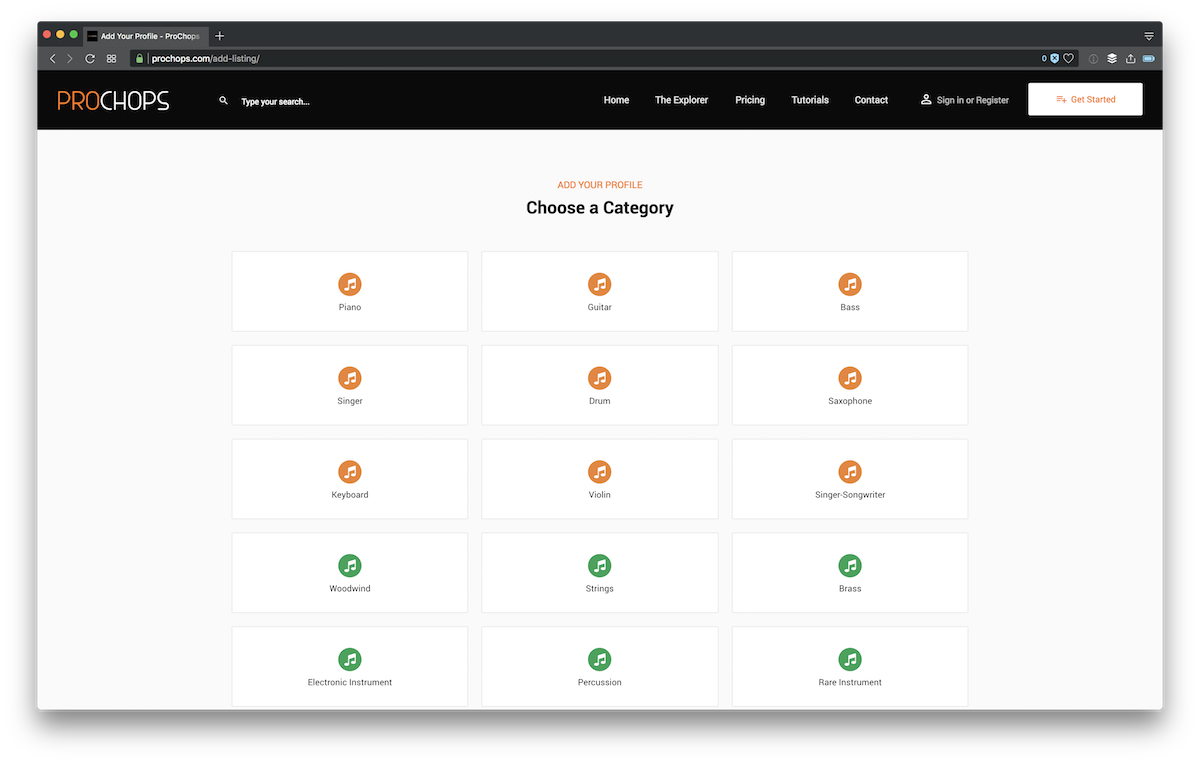Open the browser tab list menu
The width and height of the screenshot is (1200, 763).
tap(1149, 36)
